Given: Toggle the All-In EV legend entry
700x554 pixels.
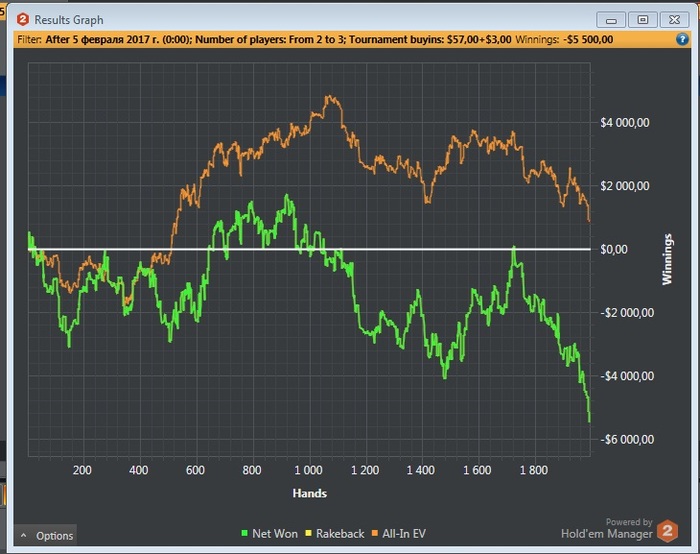Looking at the screenshot, I should point(399,533).
